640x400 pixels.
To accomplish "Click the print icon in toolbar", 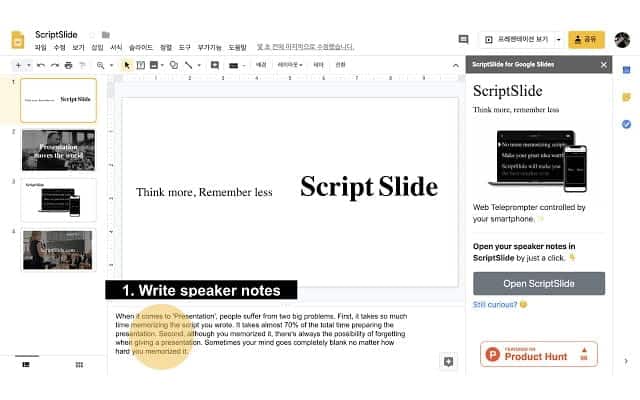I will (x=68, y=65).
